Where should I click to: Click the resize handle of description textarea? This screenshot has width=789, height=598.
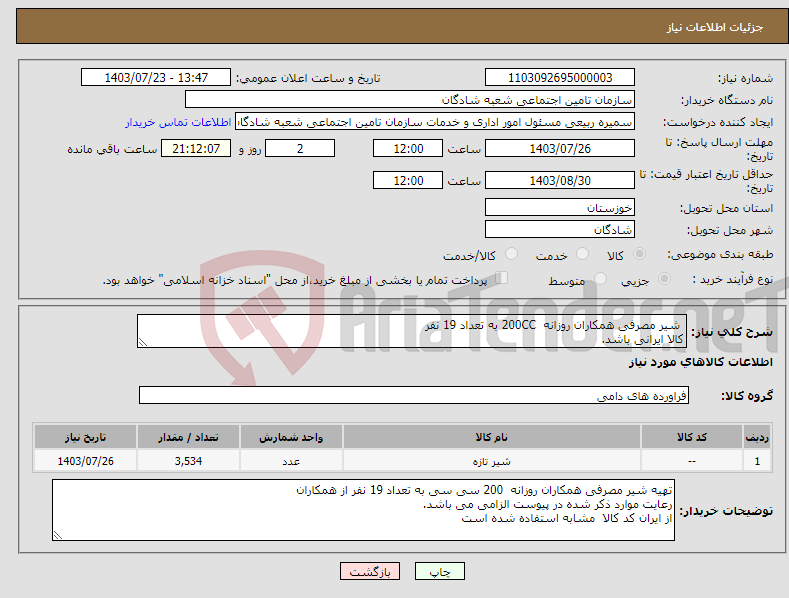(143, 342)
